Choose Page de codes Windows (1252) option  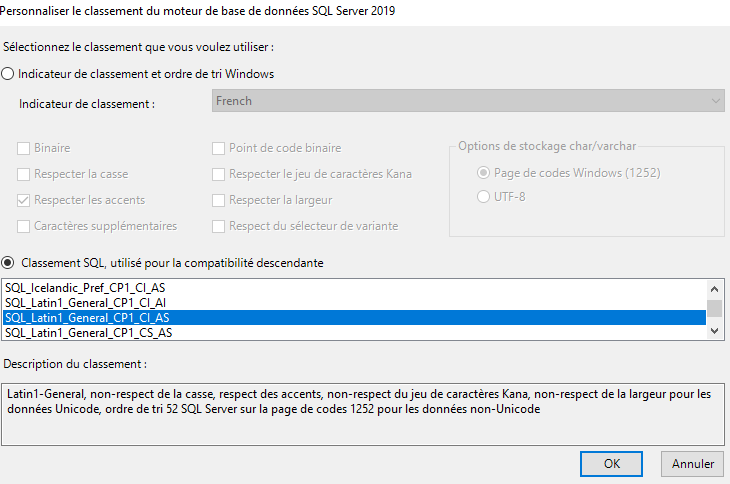coord(485,173)
